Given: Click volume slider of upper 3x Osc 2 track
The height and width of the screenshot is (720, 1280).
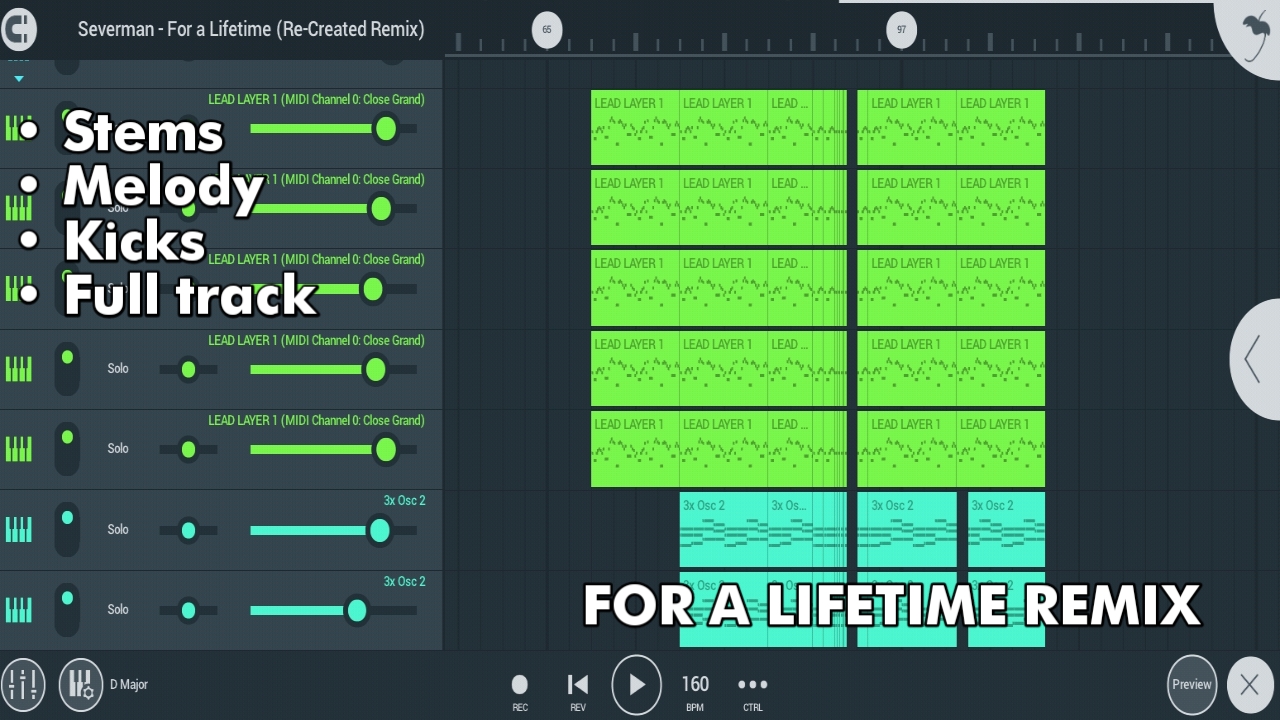Looking at the screenshot, I should (333, 530).
